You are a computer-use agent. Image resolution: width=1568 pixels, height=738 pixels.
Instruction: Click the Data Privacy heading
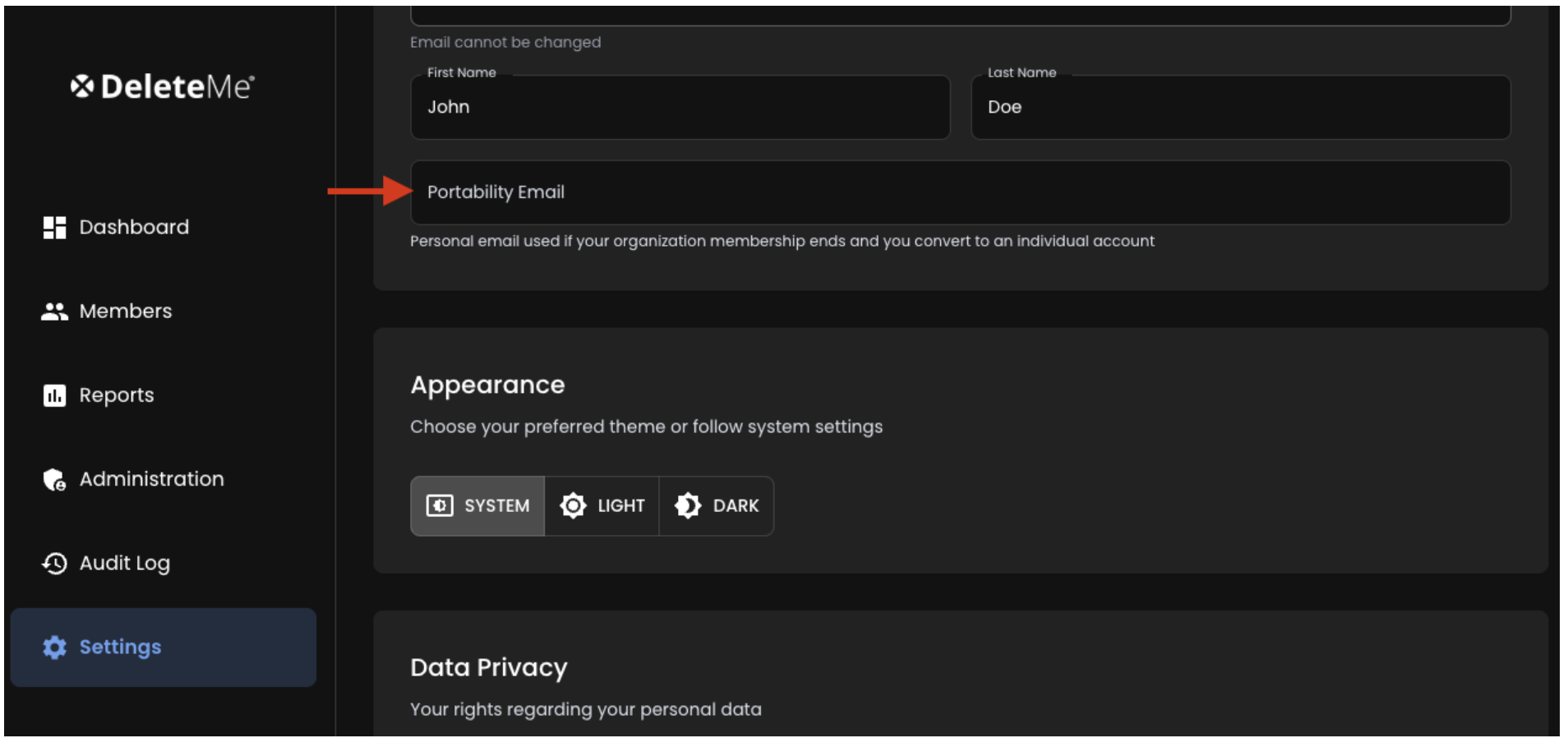489,667
